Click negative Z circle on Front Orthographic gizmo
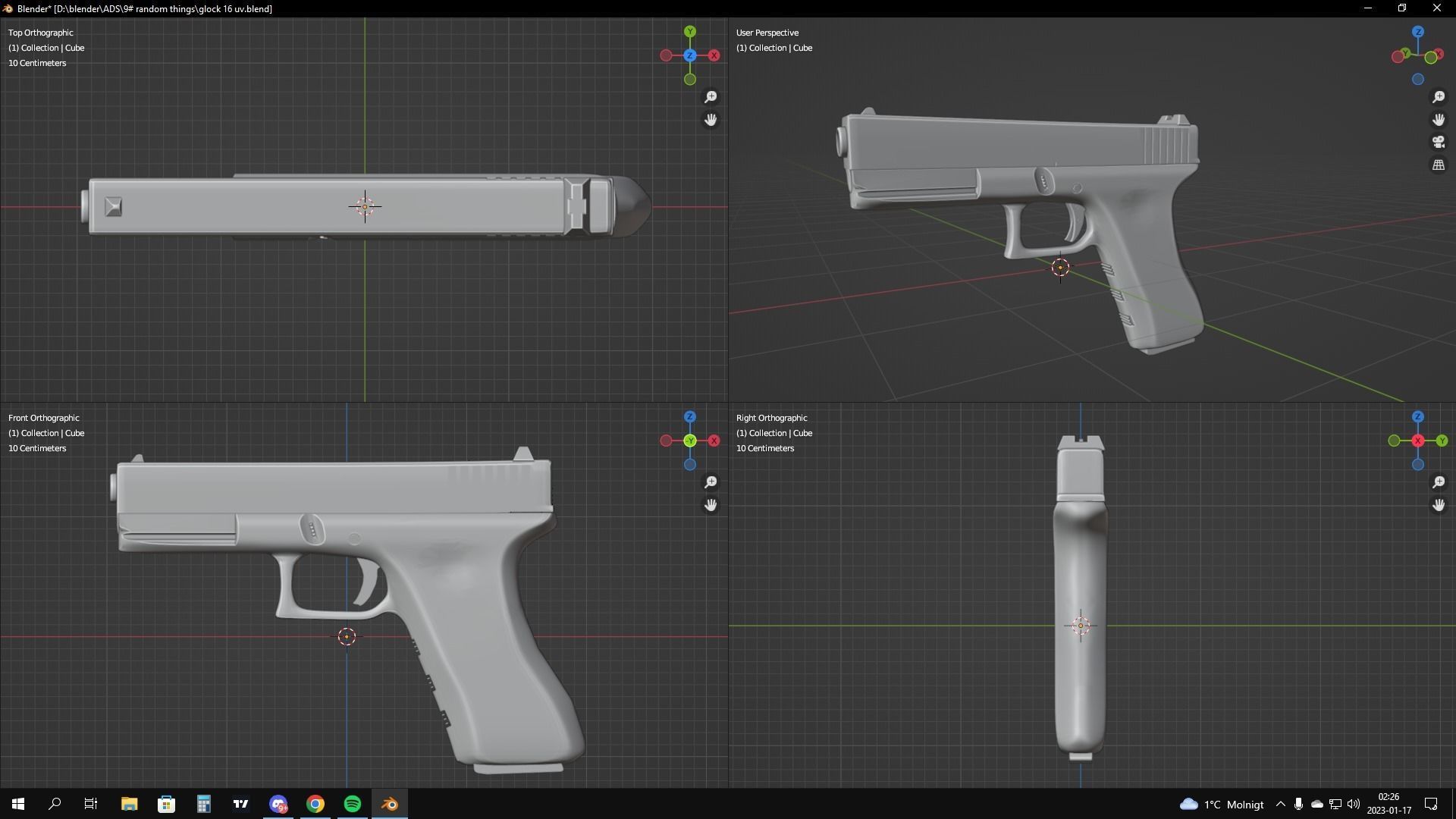The width and height of the screenshot is (1456, 819). [x=690, y=465]
